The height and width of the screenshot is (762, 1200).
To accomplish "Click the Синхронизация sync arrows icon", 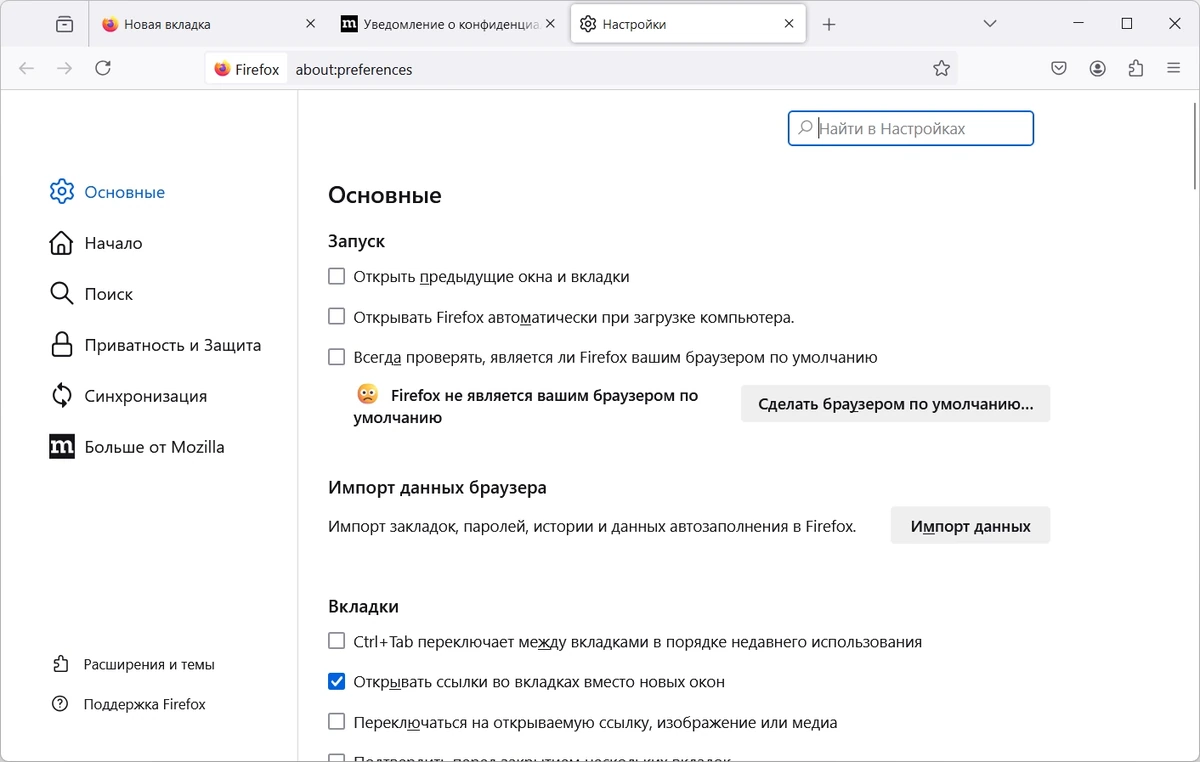I will click(61, 396).
